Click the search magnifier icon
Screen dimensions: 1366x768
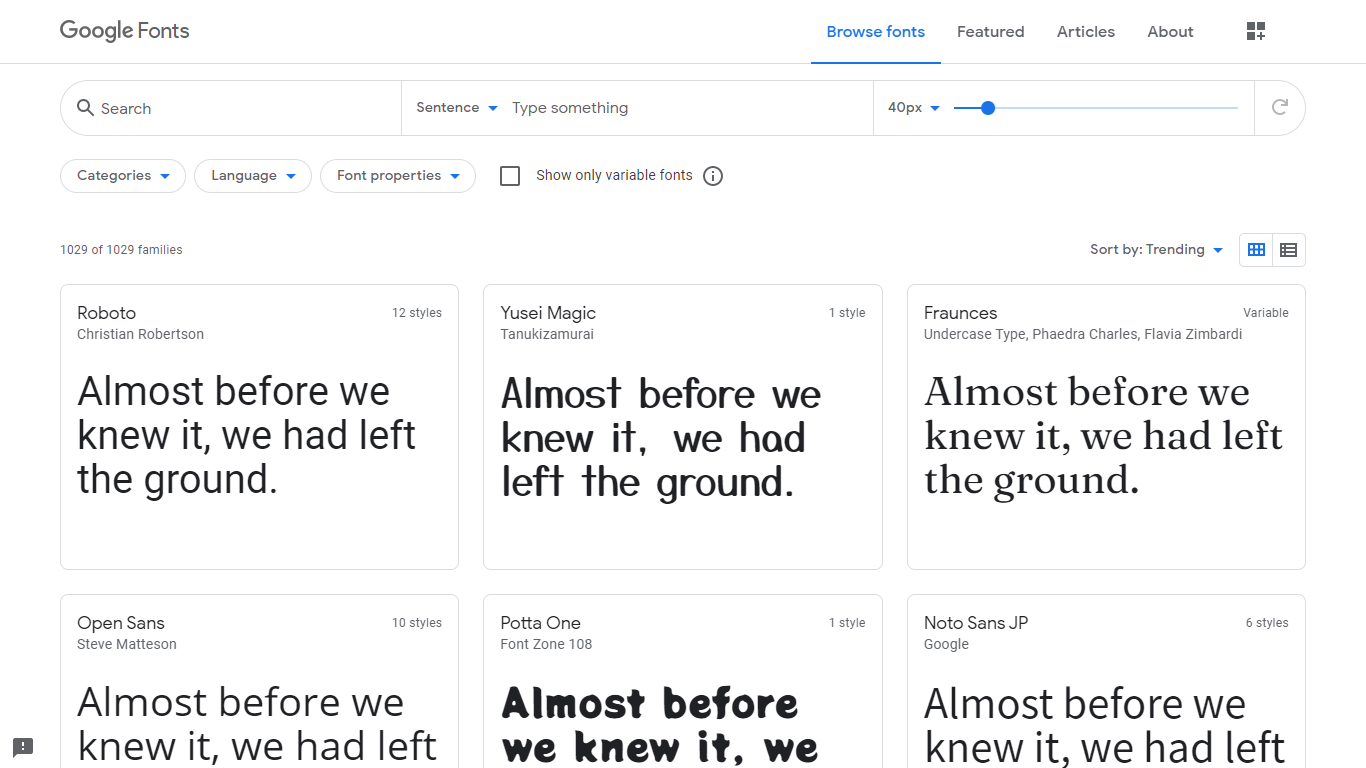click(86, 108)
